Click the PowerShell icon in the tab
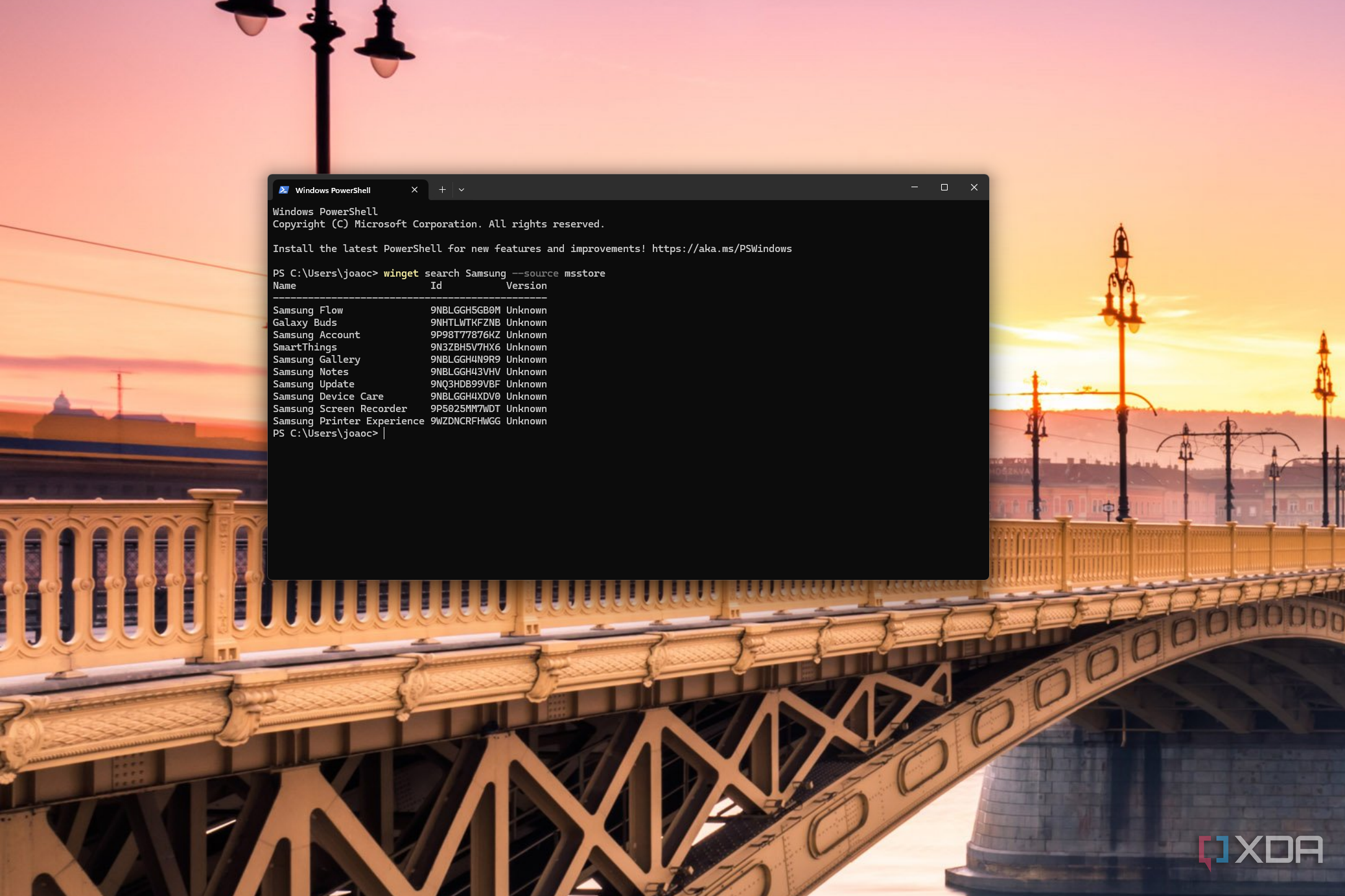 pos(283,190)
